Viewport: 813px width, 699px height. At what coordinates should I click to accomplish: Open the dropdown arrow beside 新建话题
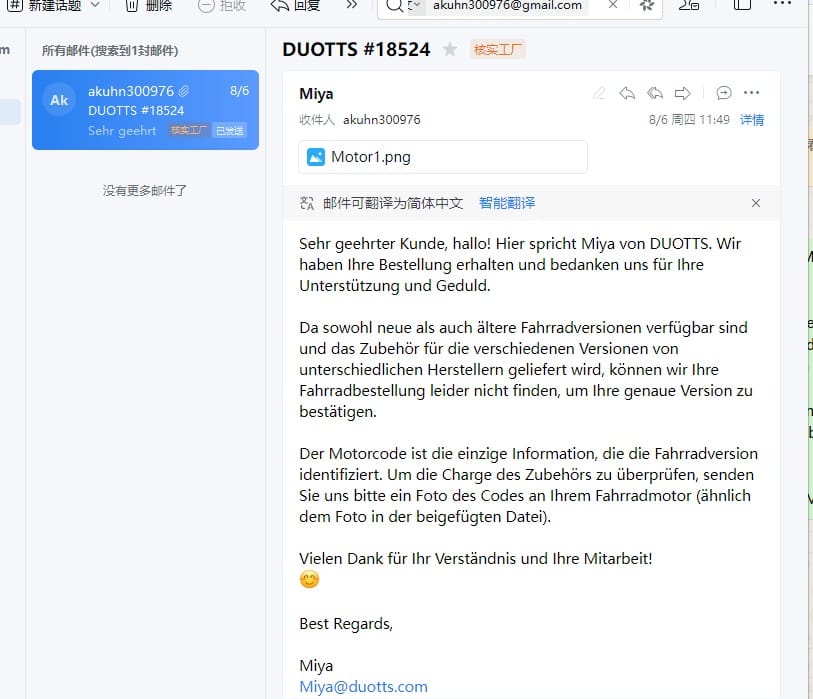95,5
